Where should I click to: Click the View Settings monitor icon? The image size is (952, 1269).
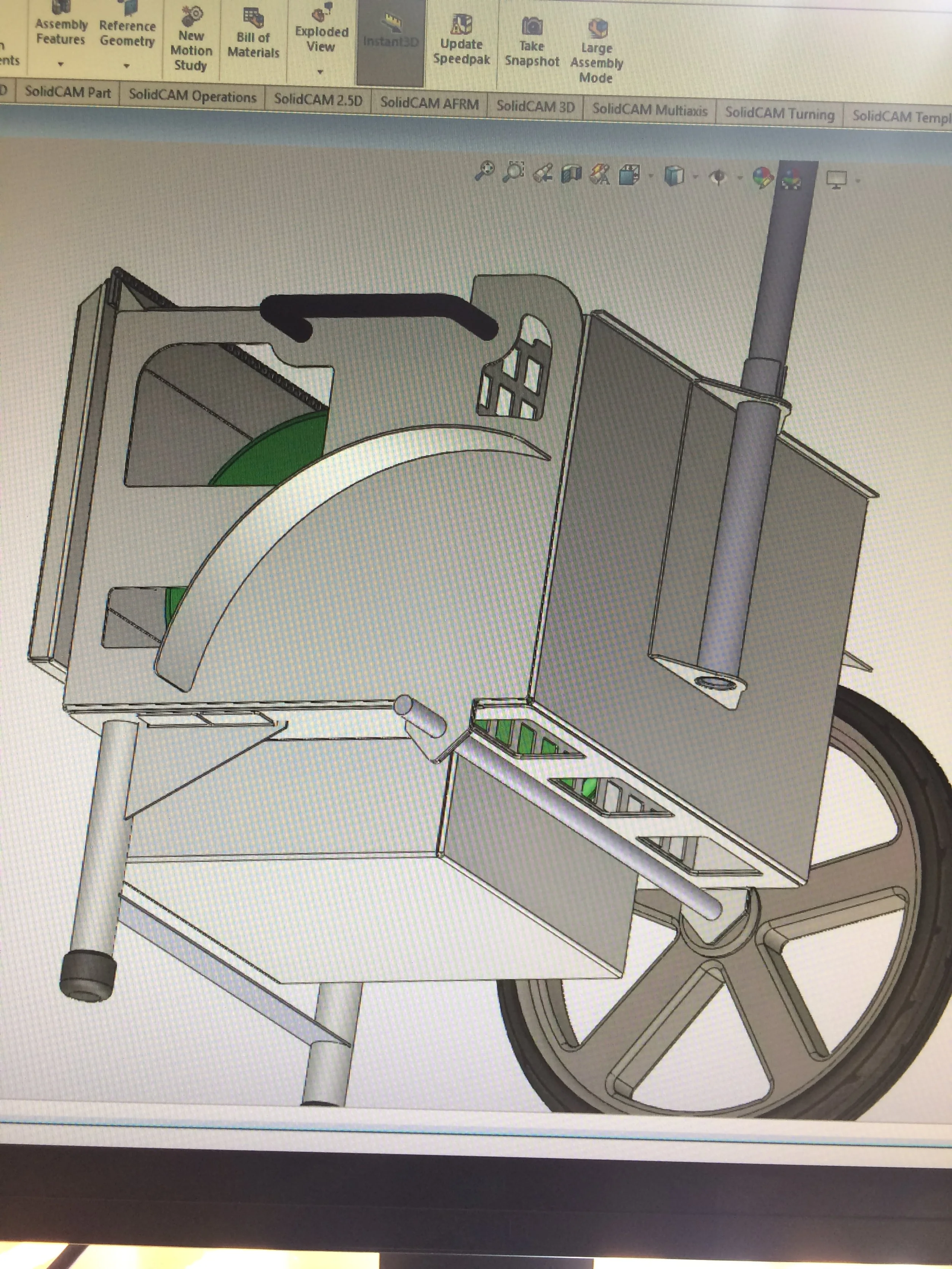pos(836,180)
